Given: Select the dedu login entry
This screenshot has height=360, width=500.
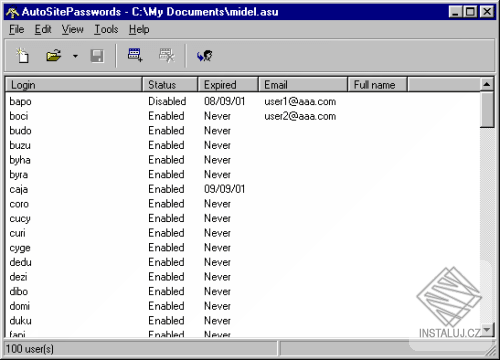Looking at the screenshot, I should point(20,262).
